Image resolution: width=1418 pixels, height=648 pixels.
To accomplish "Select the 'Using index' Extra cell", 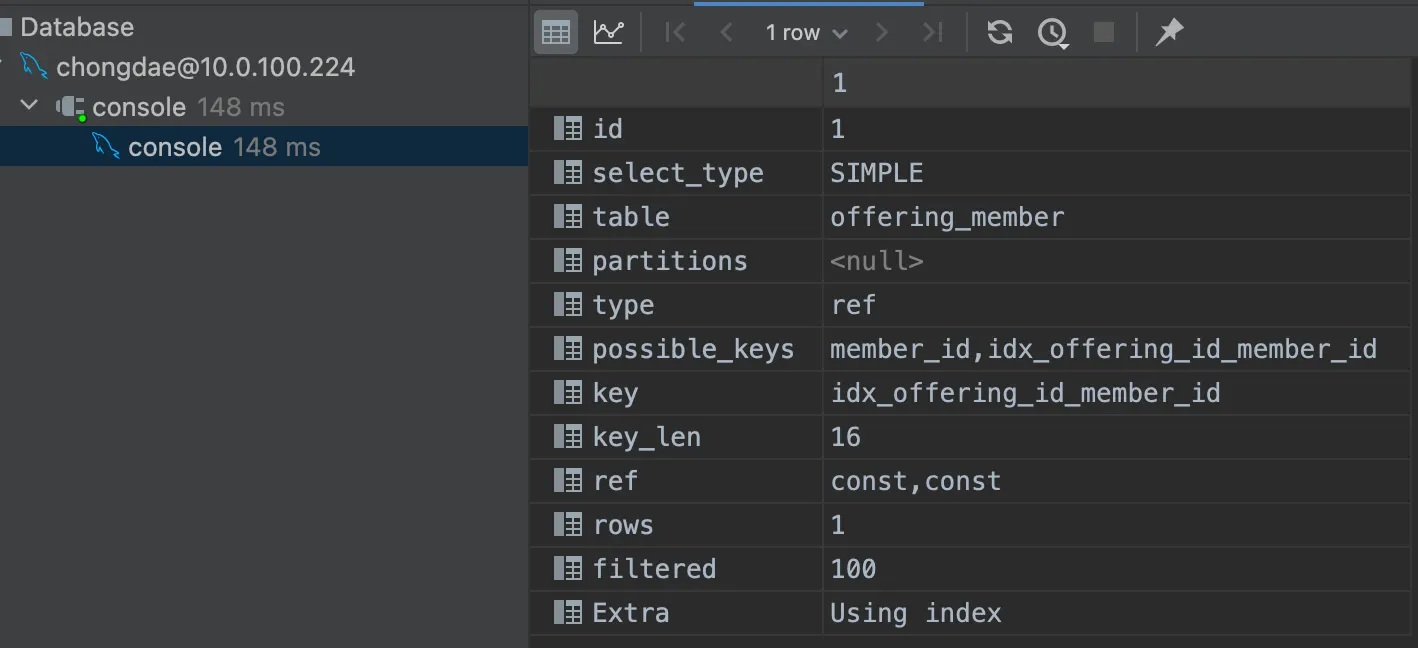I will [x=915, y=613].
